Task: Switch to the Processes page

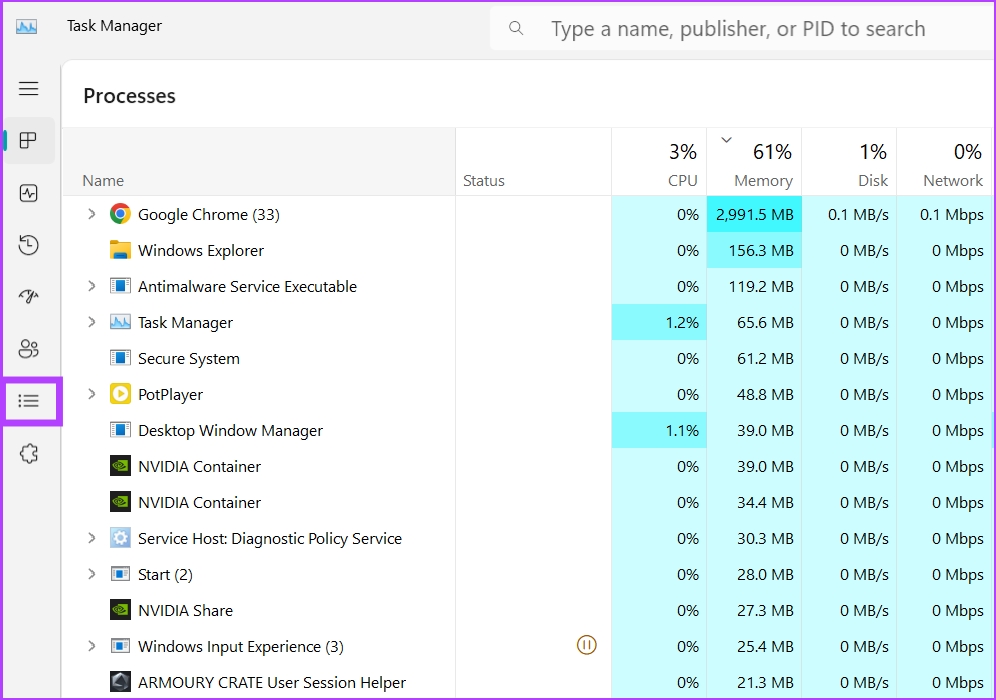Action: (29, 140)
